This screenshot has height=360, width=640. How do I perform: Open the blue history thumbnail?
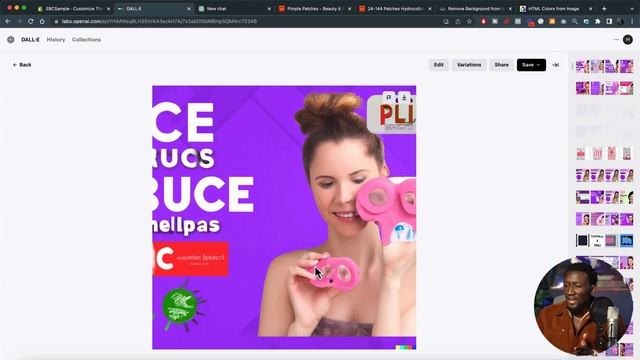[627, 240]
